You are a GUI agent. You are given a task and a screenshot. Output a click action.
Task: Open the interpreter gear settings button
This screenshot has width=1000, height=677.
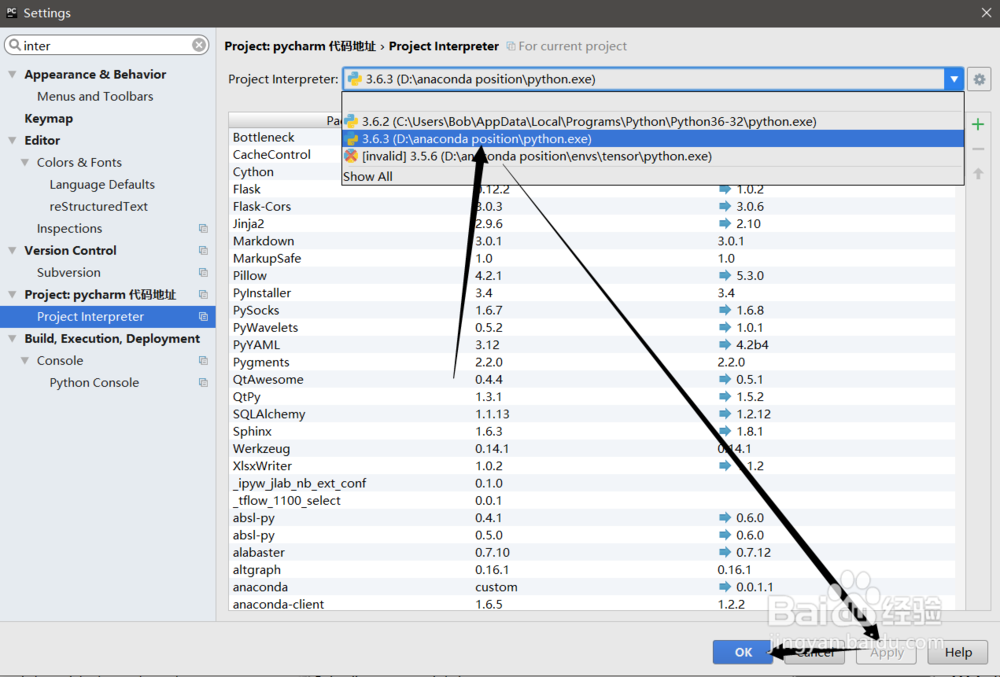[979, 79]
